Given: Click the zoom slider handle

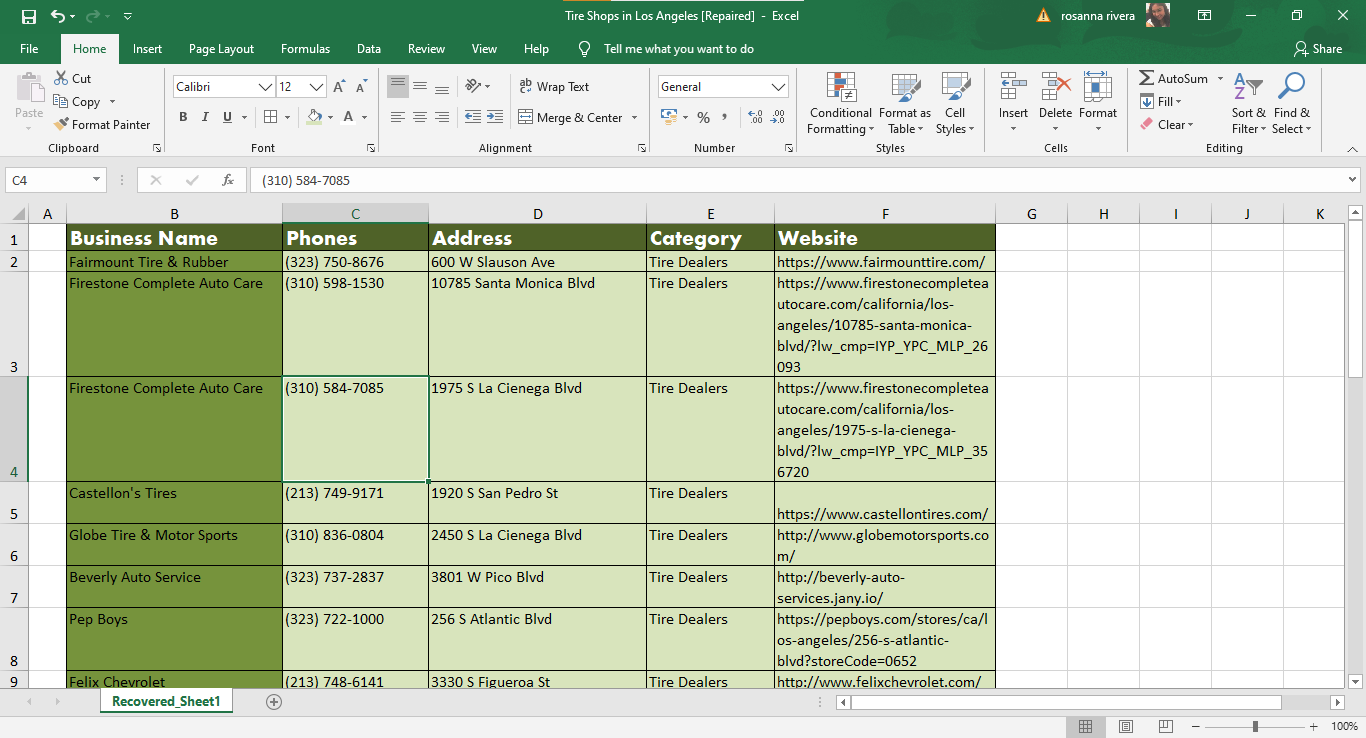Looking at the screenshot, I should (1255, 726).
